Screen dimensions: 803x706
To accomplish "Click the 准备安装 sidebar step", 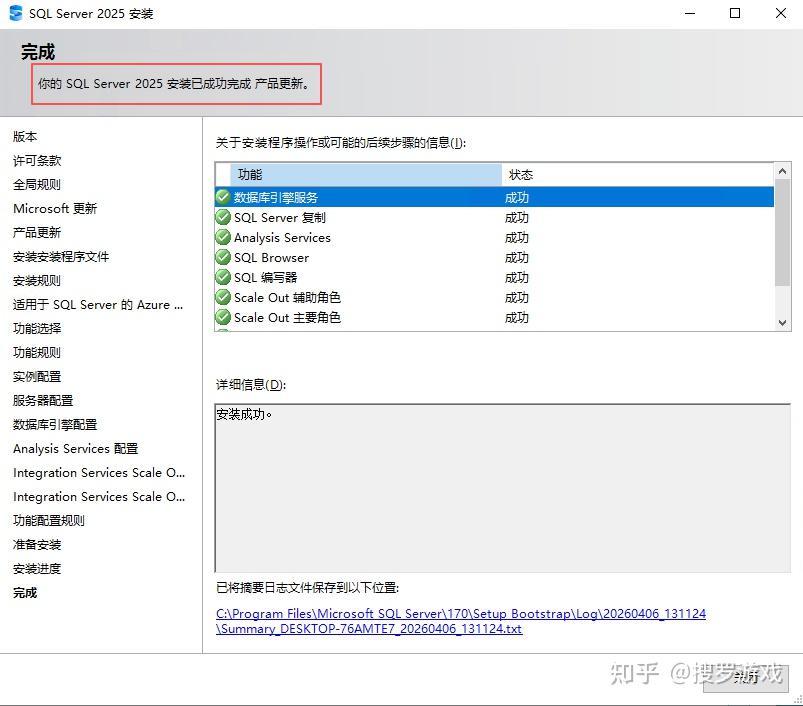I will point(37,545).
